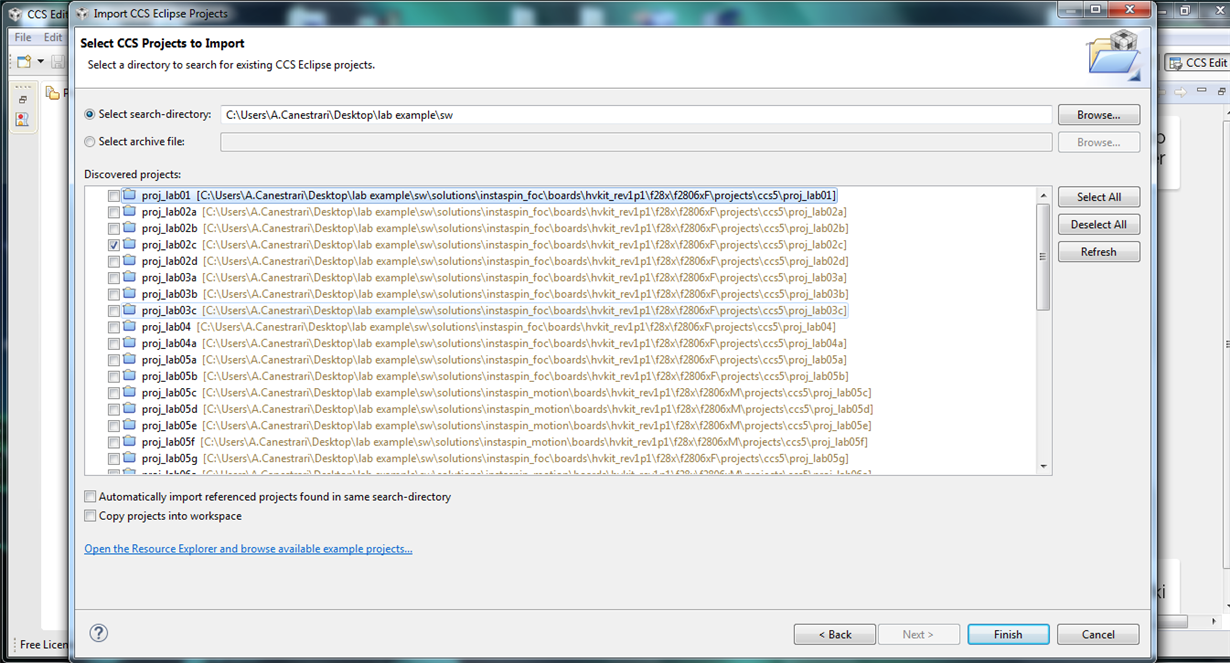Select the proj_lab04a project row text
The height and width of the screenshot is (663, 1230).
[x=495, y=343]
